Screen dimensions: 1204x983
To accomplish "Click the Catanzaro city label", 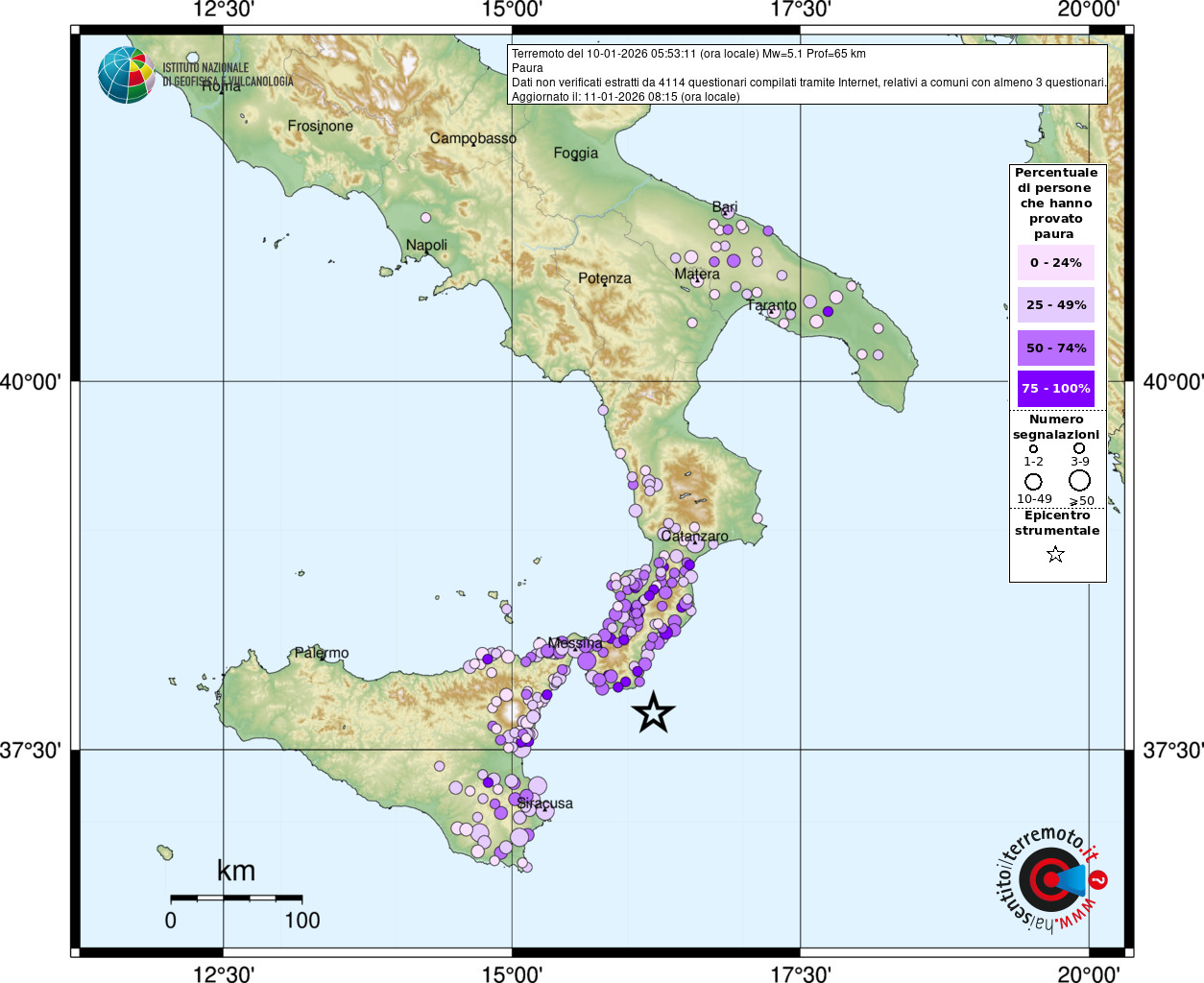I will pyautogui.click(x=694, y=537).
